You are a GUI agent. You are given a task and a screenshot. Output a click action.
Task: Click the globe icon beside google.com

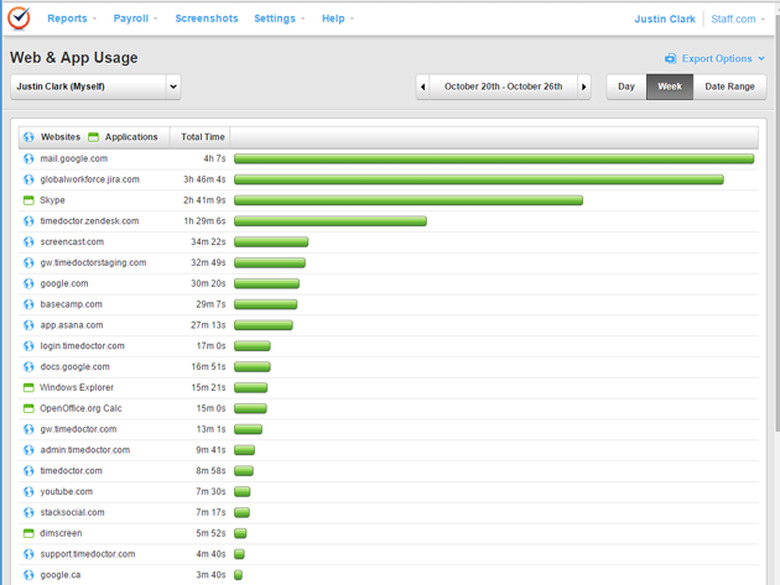click(x=29, y=284)
